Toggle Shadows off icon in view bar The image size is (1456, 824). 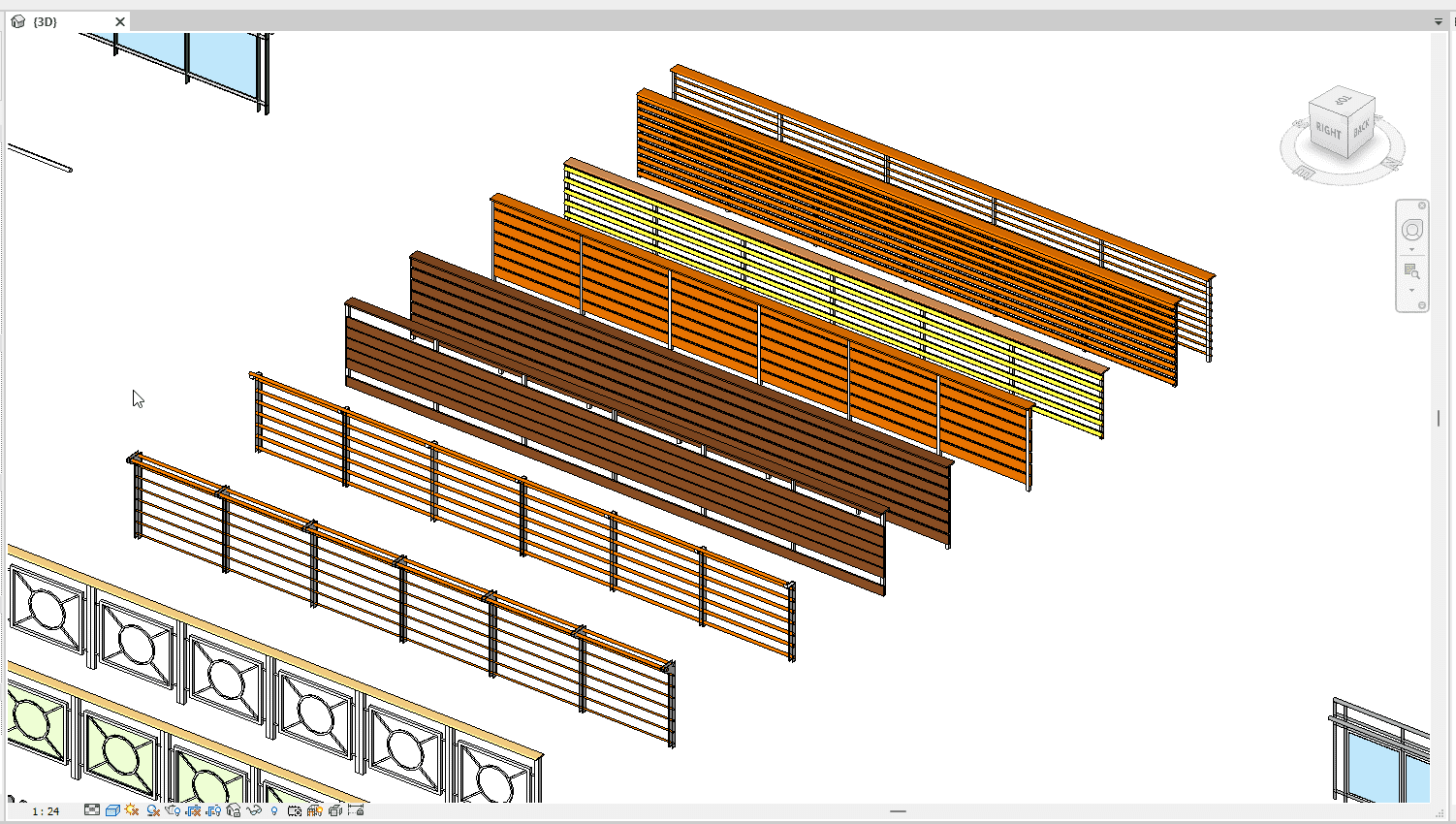(x=153, y=810)
